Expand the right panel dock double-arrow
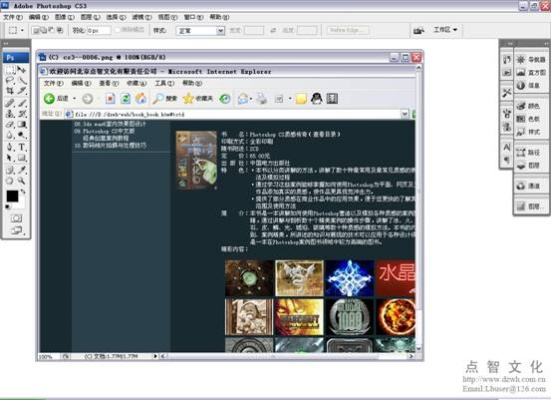Image resolution: width=551 pixels, height=400 pixels. pos(546,43)
